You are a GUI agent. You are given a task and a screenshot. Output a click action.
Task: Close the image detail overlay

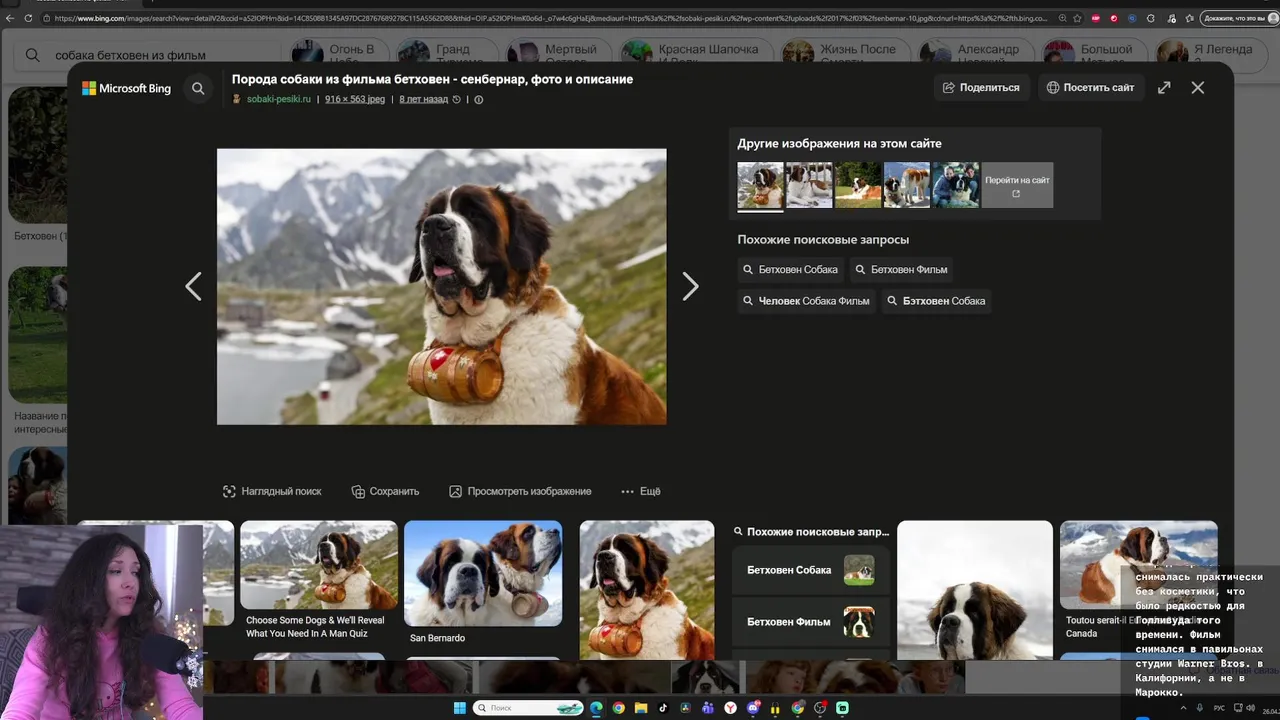click(1198, 87)
